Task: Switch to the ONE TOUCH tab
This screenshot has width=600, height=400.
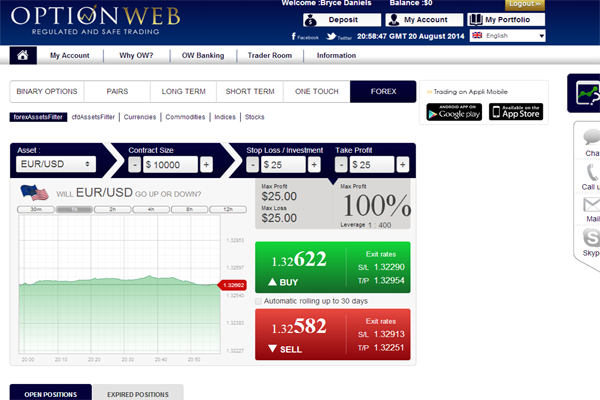Action: point(317,91)
